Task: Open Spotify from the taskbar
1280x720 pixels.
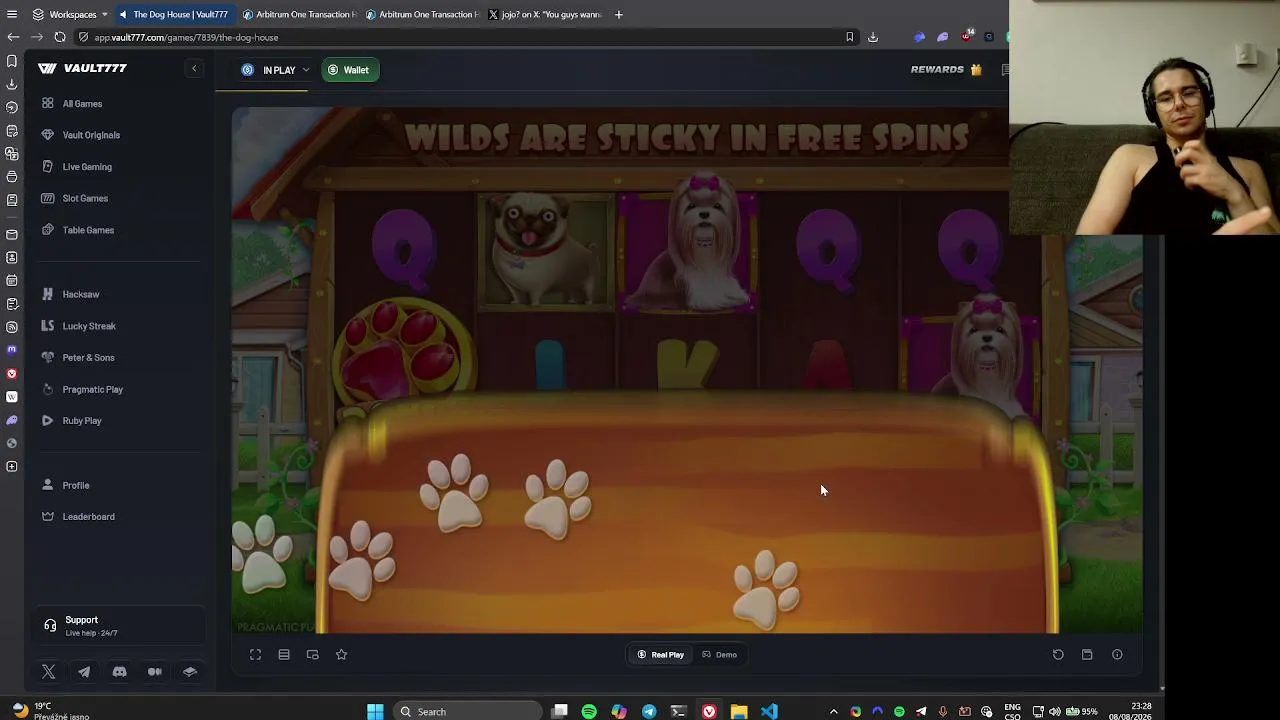Action: click(589, 711)
